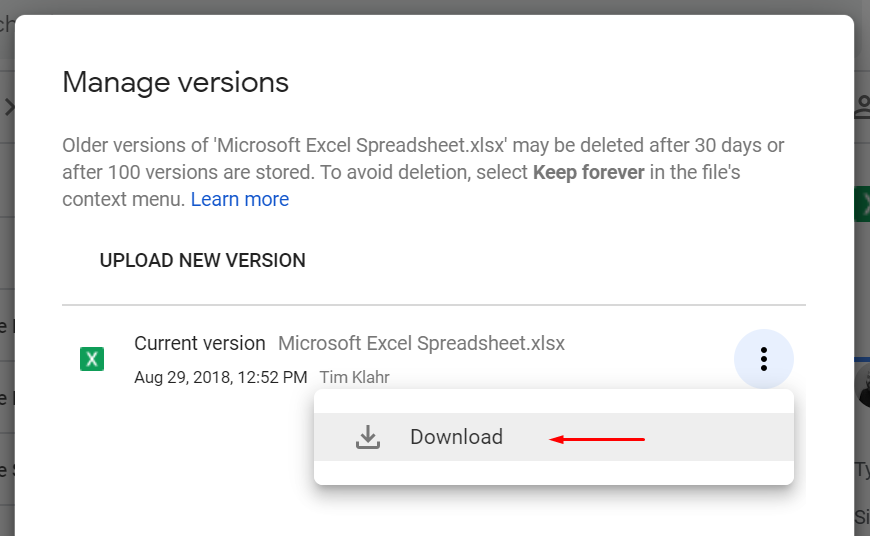Click the red arrow pointing at Download
Screen dimensions: 870x536
pos(598,438)
